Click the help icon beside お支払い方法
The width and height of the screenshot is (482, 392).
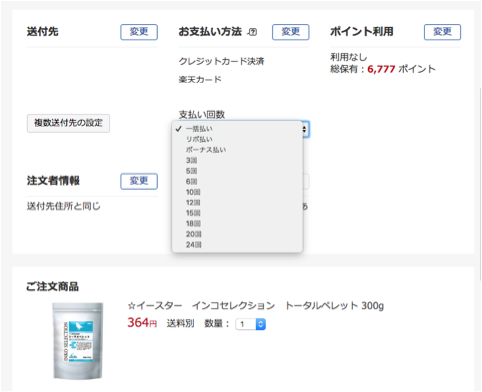pyautogui.click(x=253, y=32)
